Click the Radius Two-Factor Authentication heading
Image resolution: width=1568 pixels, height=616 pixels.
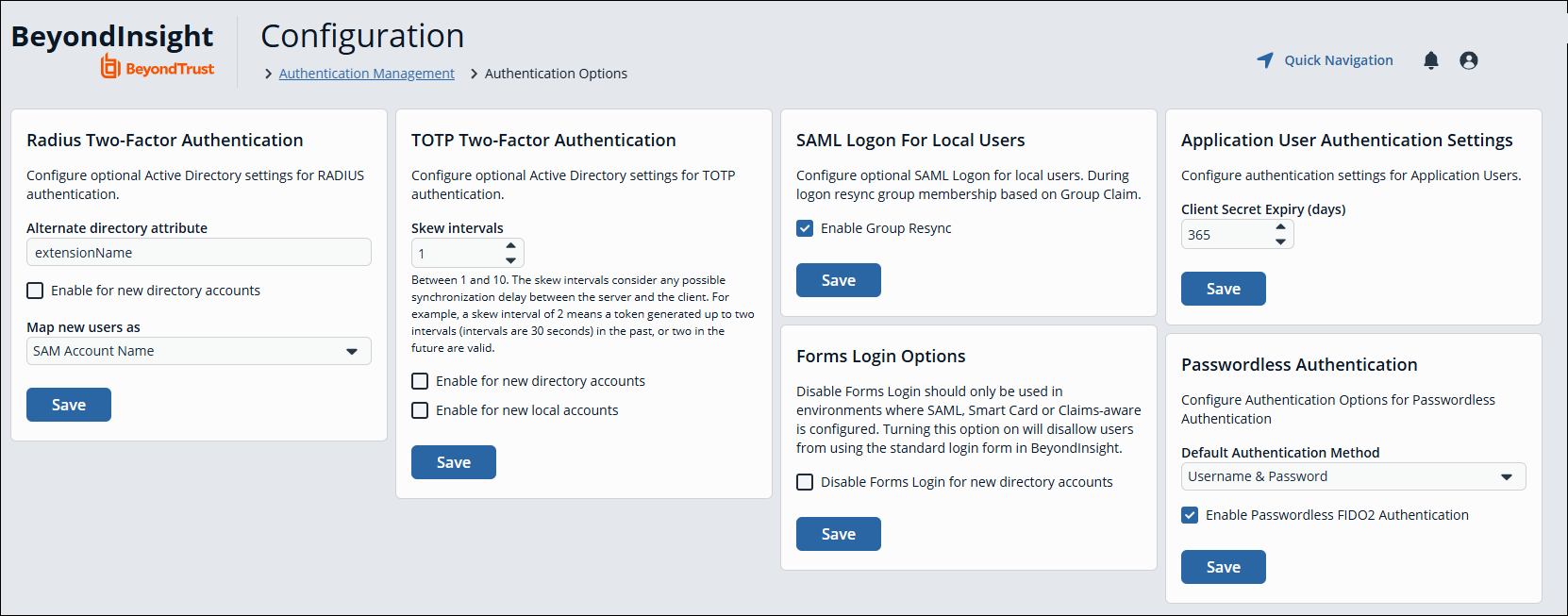[x=165, y=141]
